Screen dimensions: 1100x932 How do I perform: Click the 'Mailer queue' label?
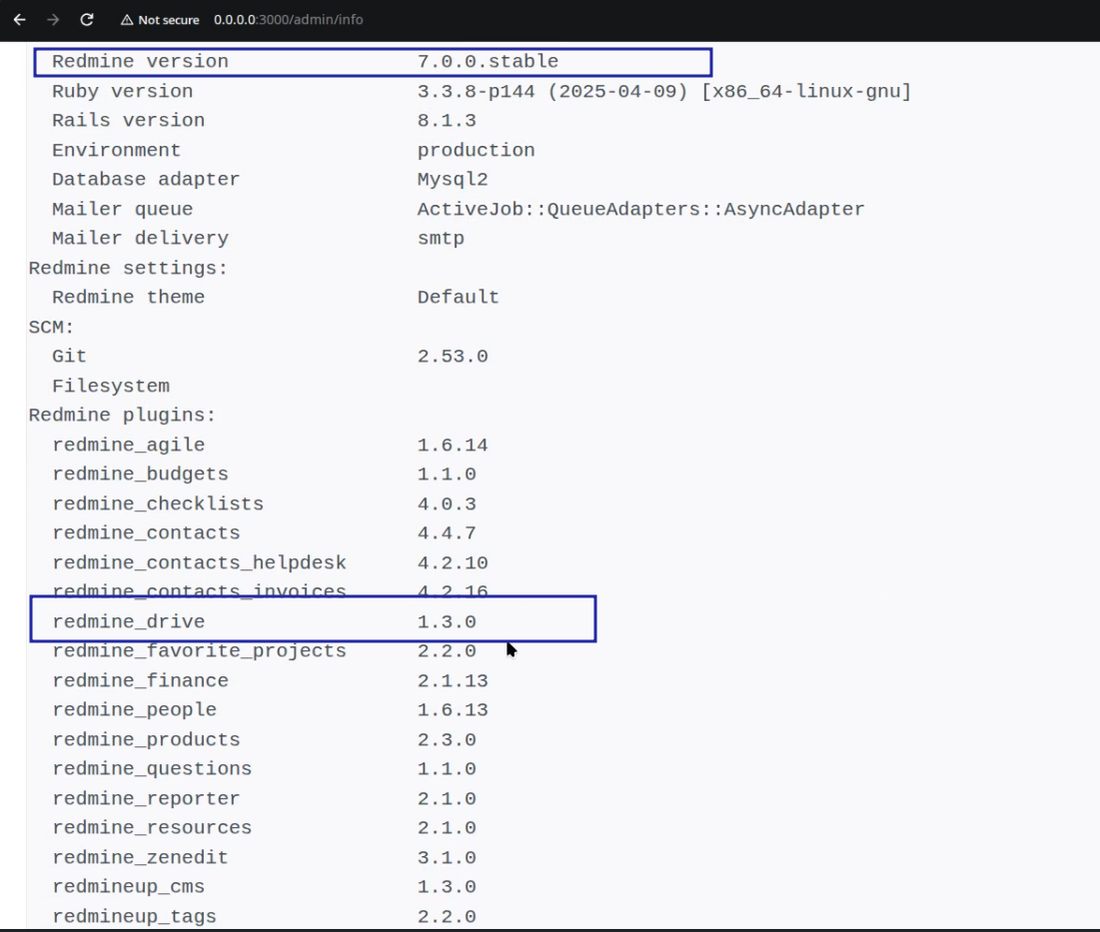pos(122,209)
